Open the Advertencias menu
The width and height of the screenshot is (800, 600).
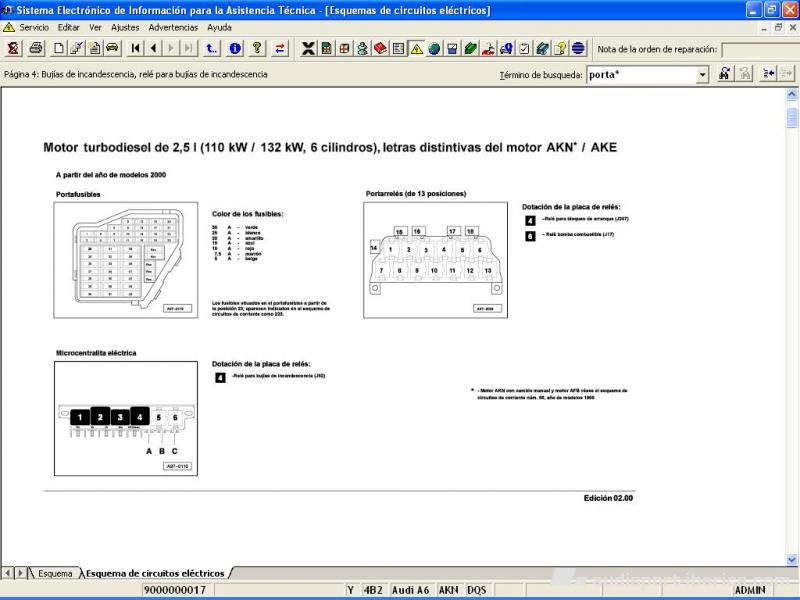173,28
